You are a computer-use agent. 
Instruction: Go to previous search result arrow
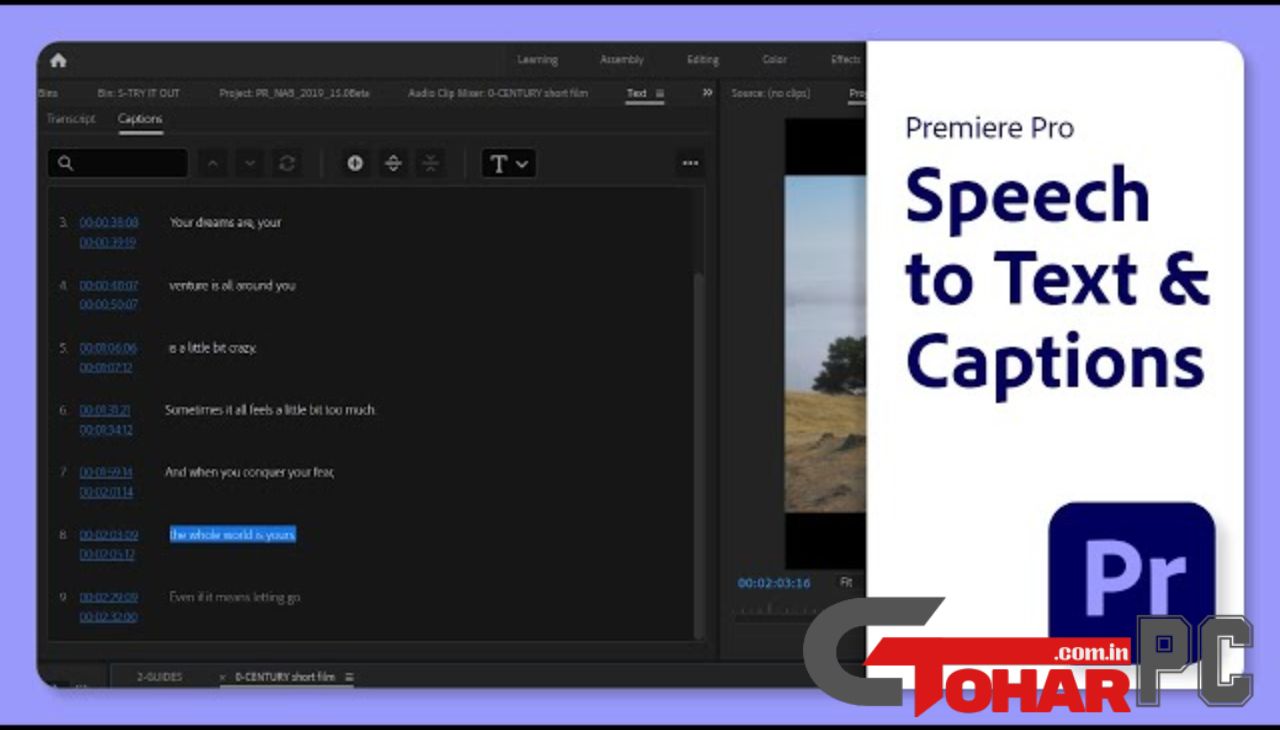click(x=211, y=163)
